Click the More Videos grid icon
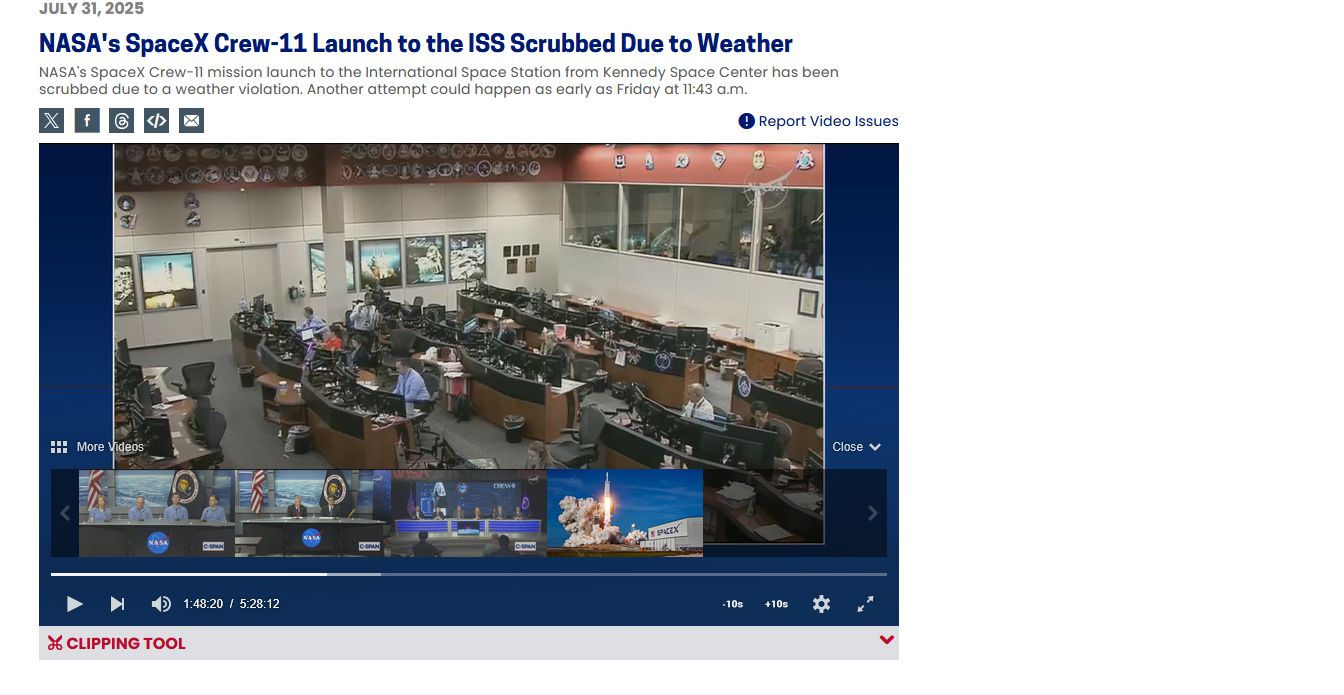 click(59, 447)
